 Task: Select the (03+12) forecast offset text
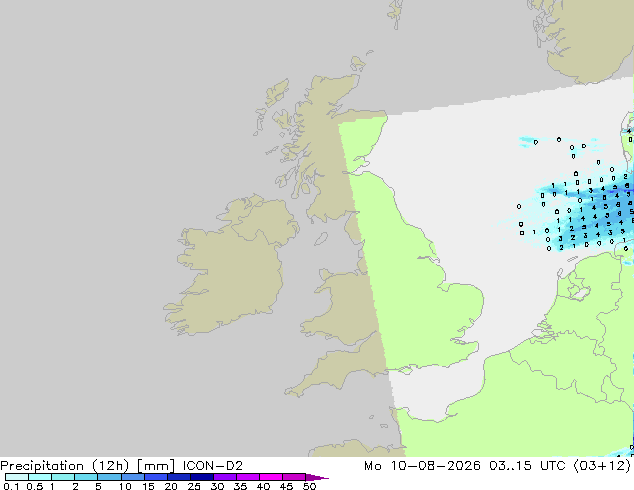(x=602, y=466)
